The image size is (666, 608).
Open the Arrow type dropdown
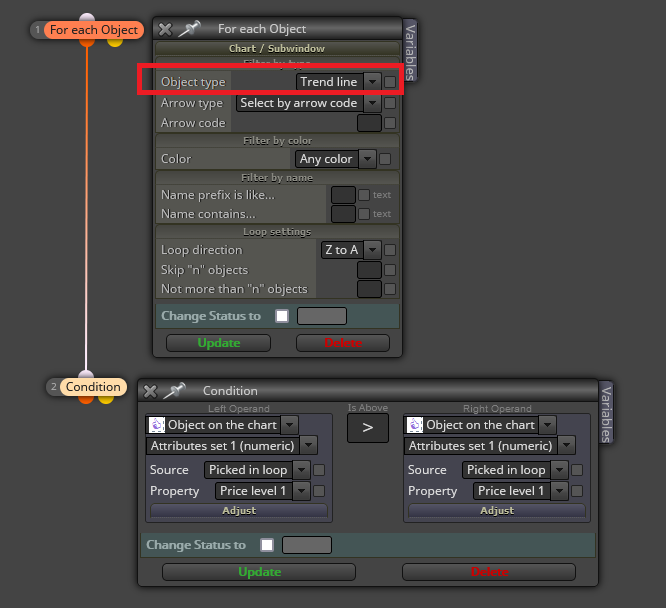[308, 103]
